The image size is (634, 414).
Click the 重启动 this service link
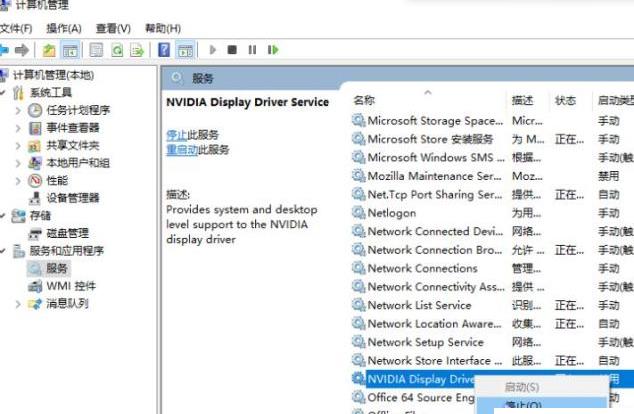[182, 150]
